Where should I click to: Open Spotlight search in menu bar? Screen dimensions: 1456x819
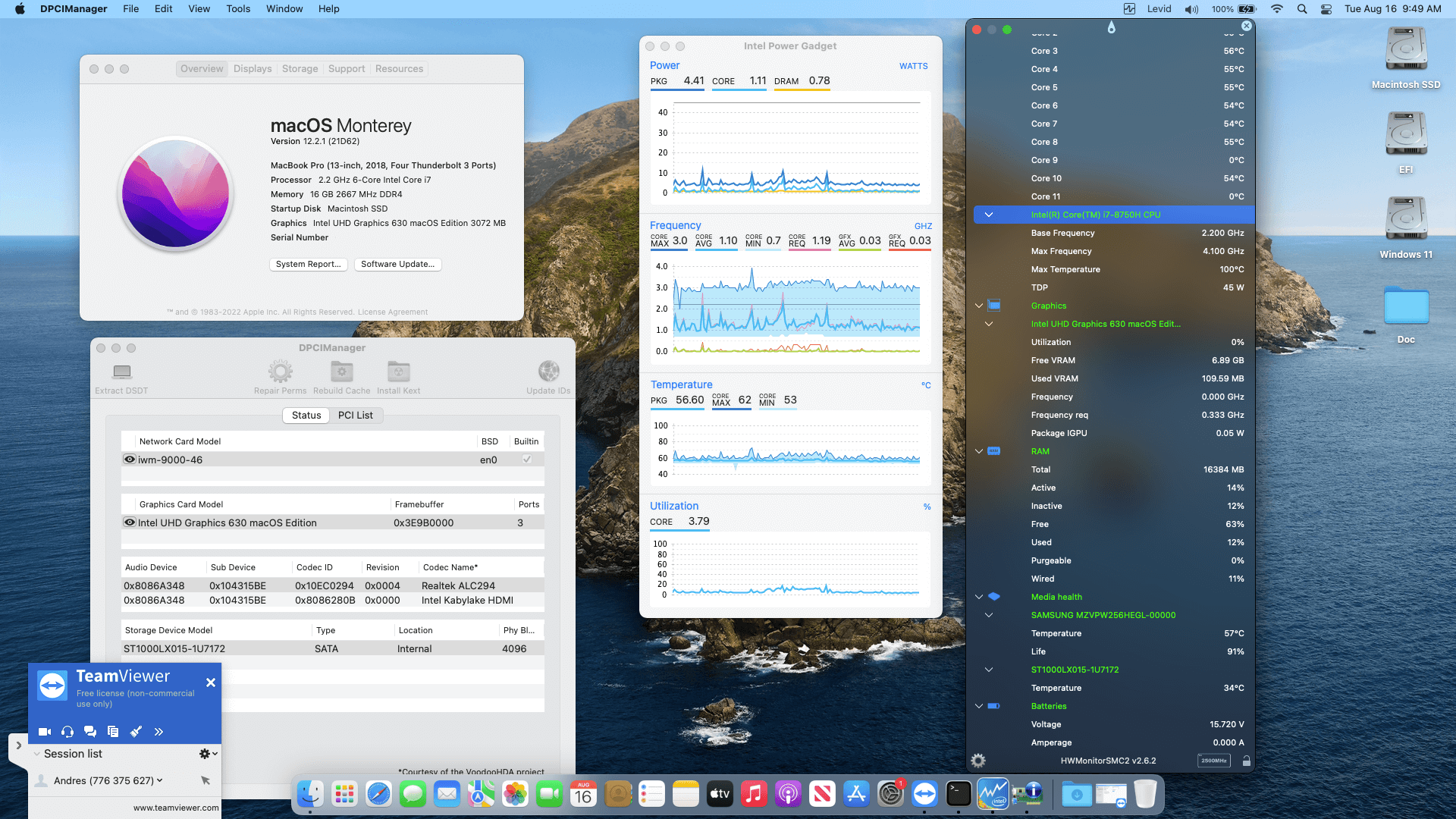[x=1302, y=9]
